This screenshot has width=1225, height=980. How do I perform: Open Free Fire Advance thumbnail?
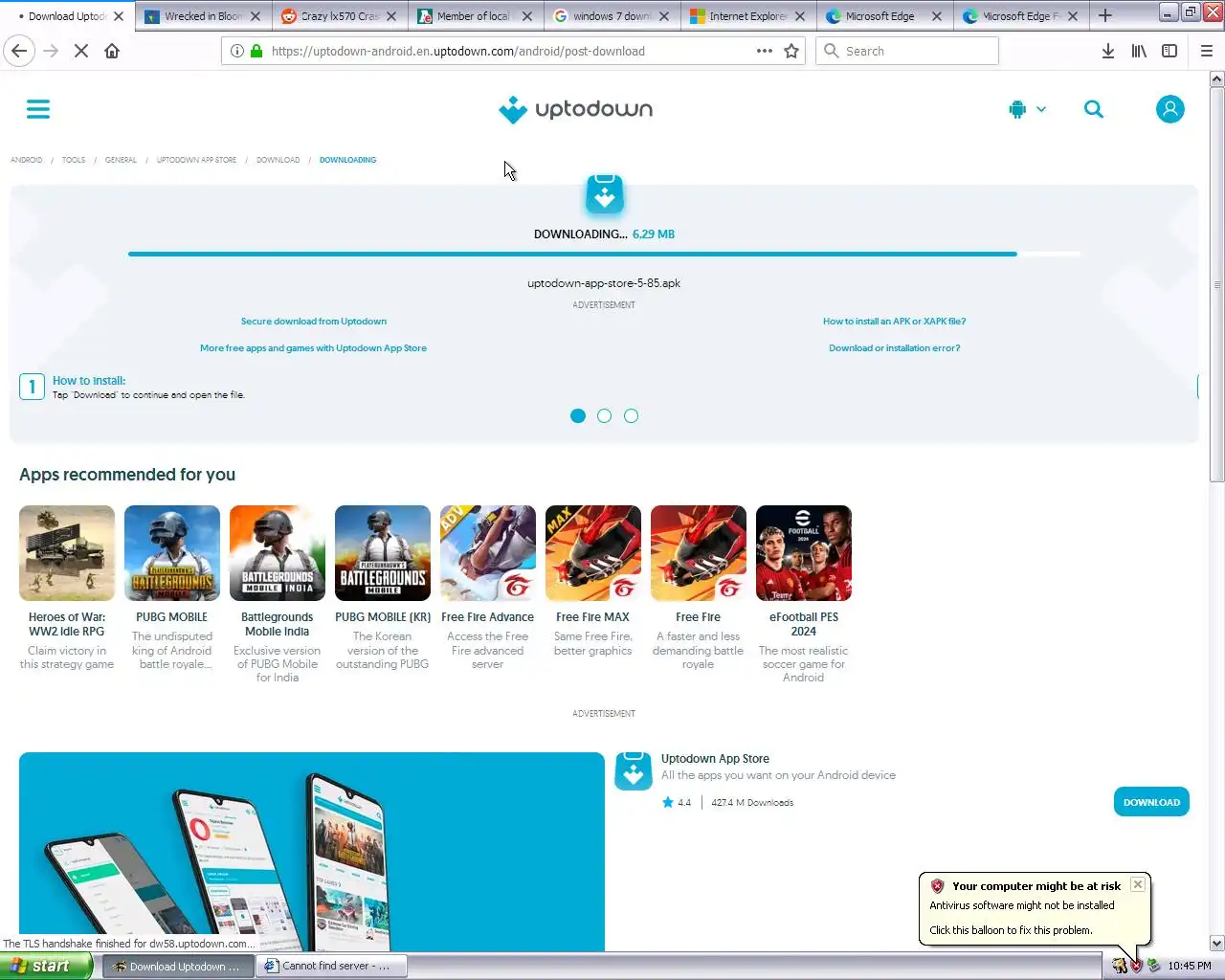pos(488,553)
